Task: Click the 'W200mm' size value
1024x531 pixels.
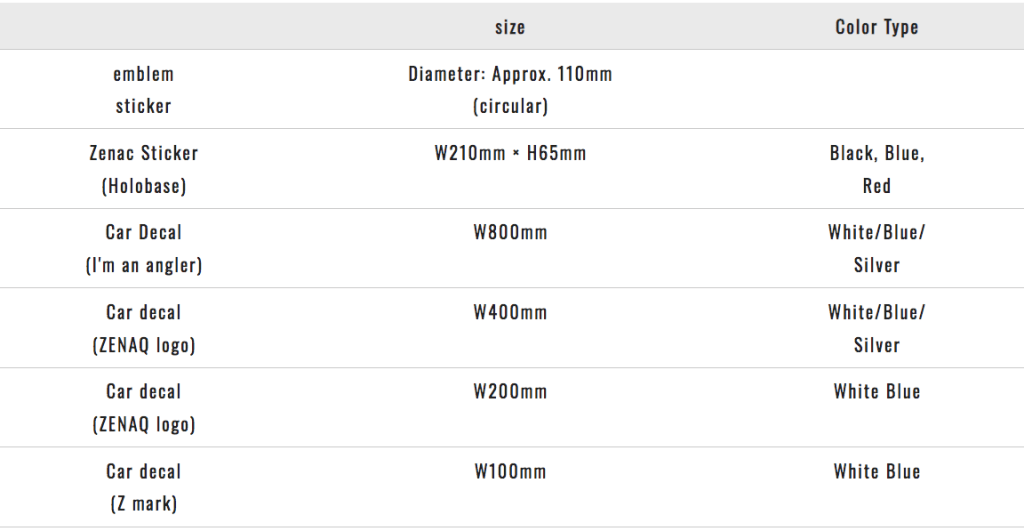Action: 510,392
